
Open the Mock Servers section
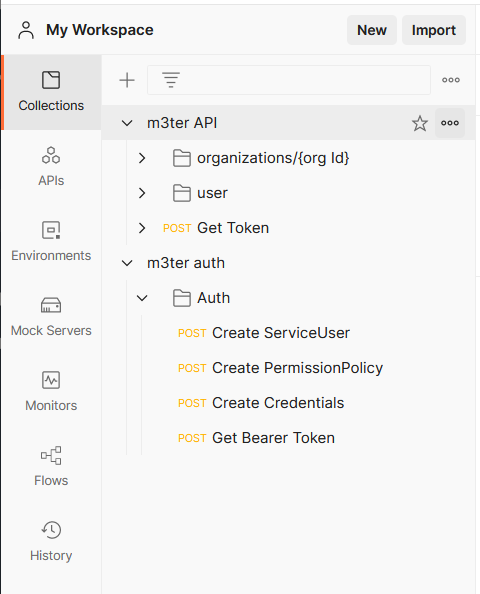tap(51, 317)
